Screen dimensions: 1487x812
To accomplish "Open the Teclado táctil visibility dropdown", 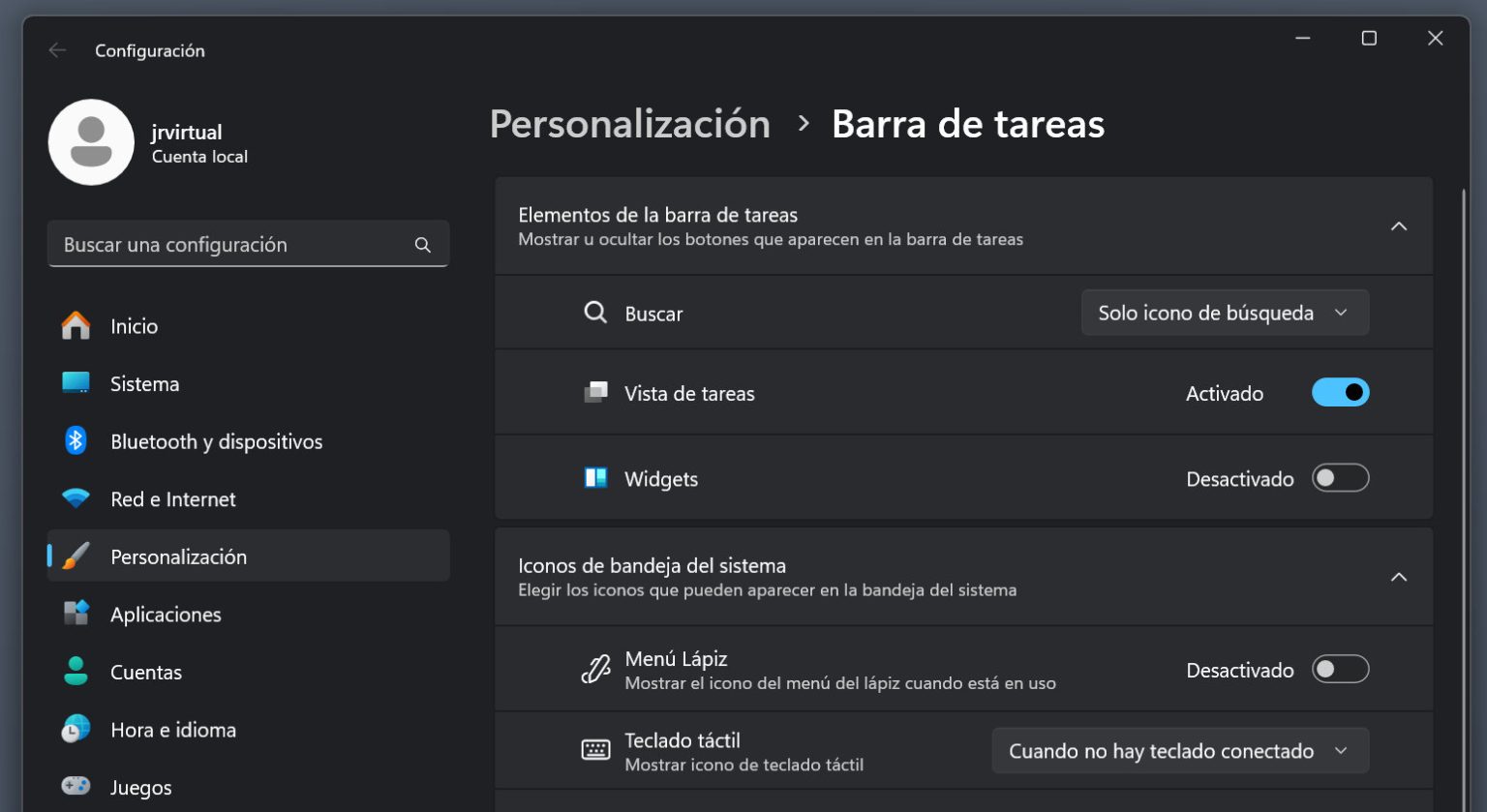I will tap(1179, 750).
